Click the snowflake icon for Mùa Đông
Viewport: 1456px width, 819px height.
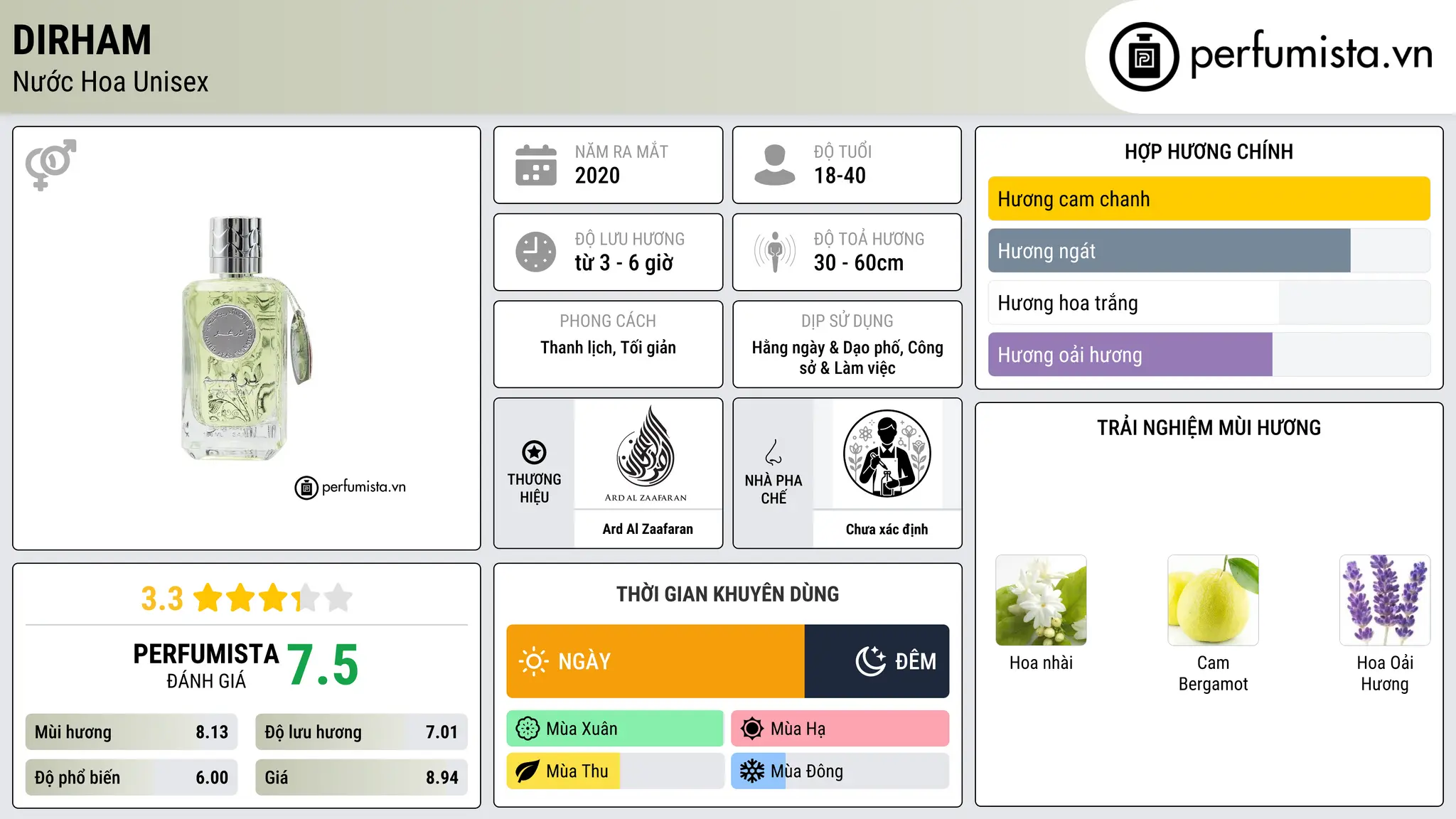click(752, 771)
